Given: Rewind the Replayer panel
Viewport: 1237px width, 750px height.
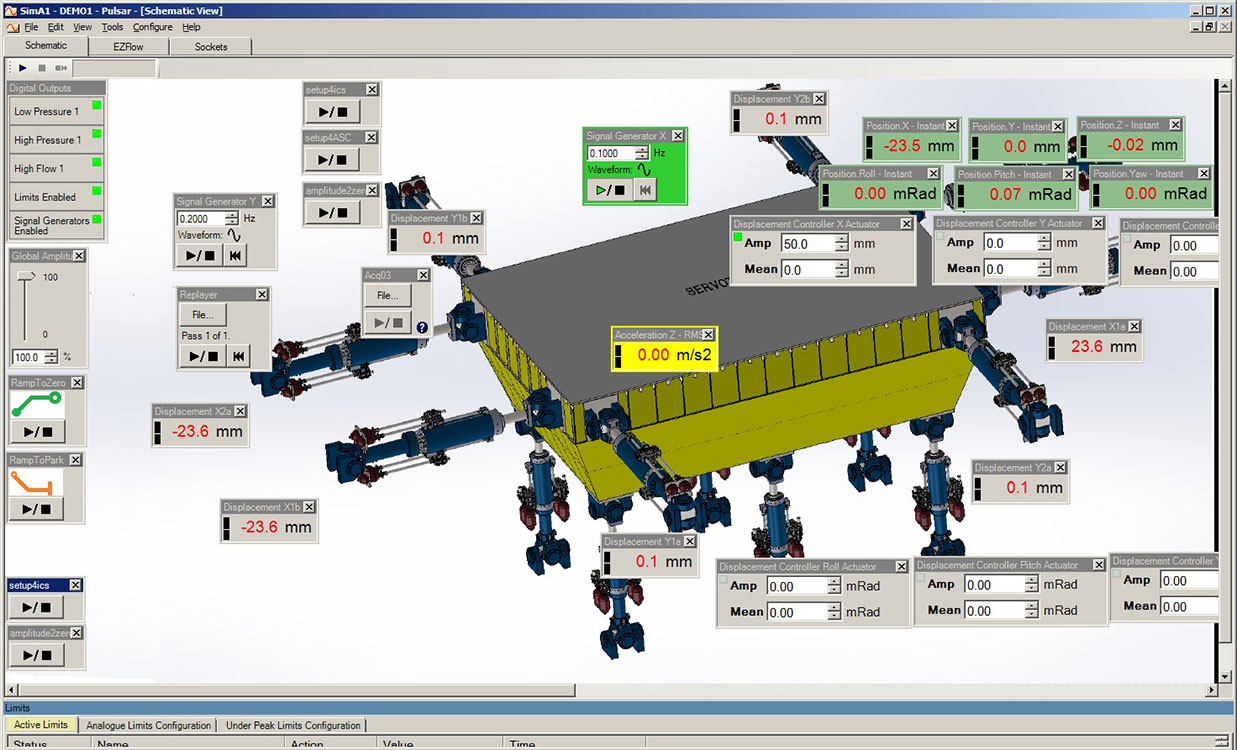Looking at the screenshot, I should [238, 356].
